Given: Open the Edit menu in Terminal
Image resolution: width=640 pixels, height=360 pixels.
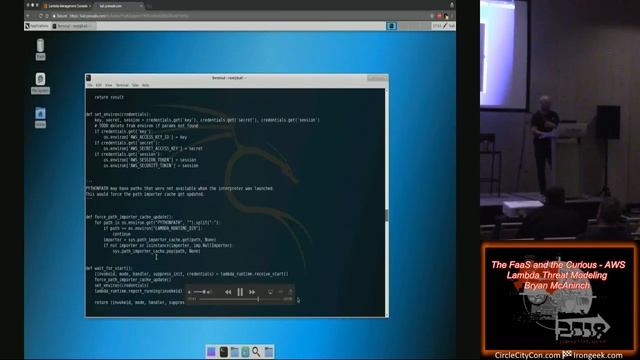Looking at the screenshot, I should click(x=98, y=85).
